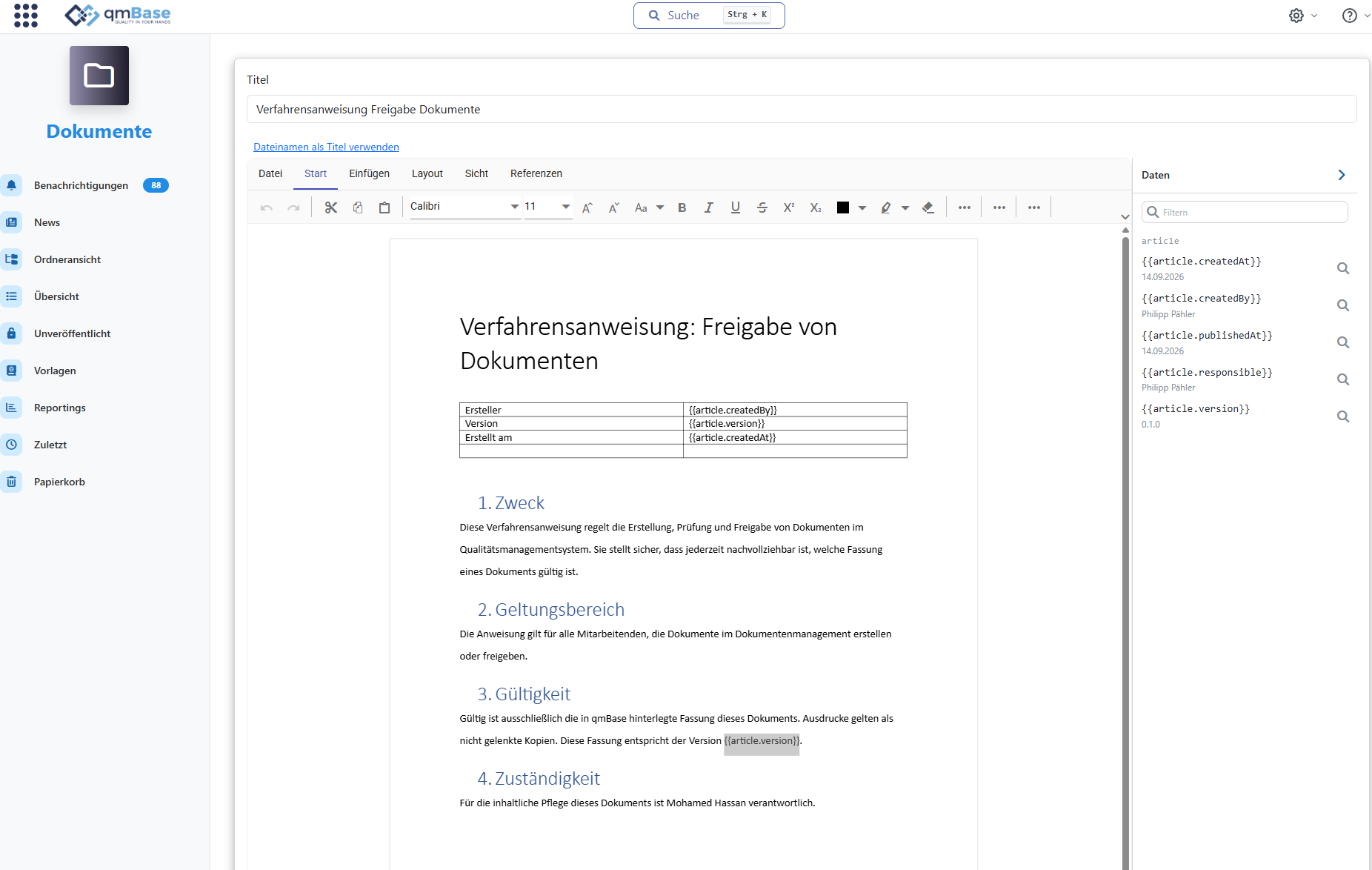Search for article.responsible with magnifier
The image size is (1372, 870).
point(1343,379)
